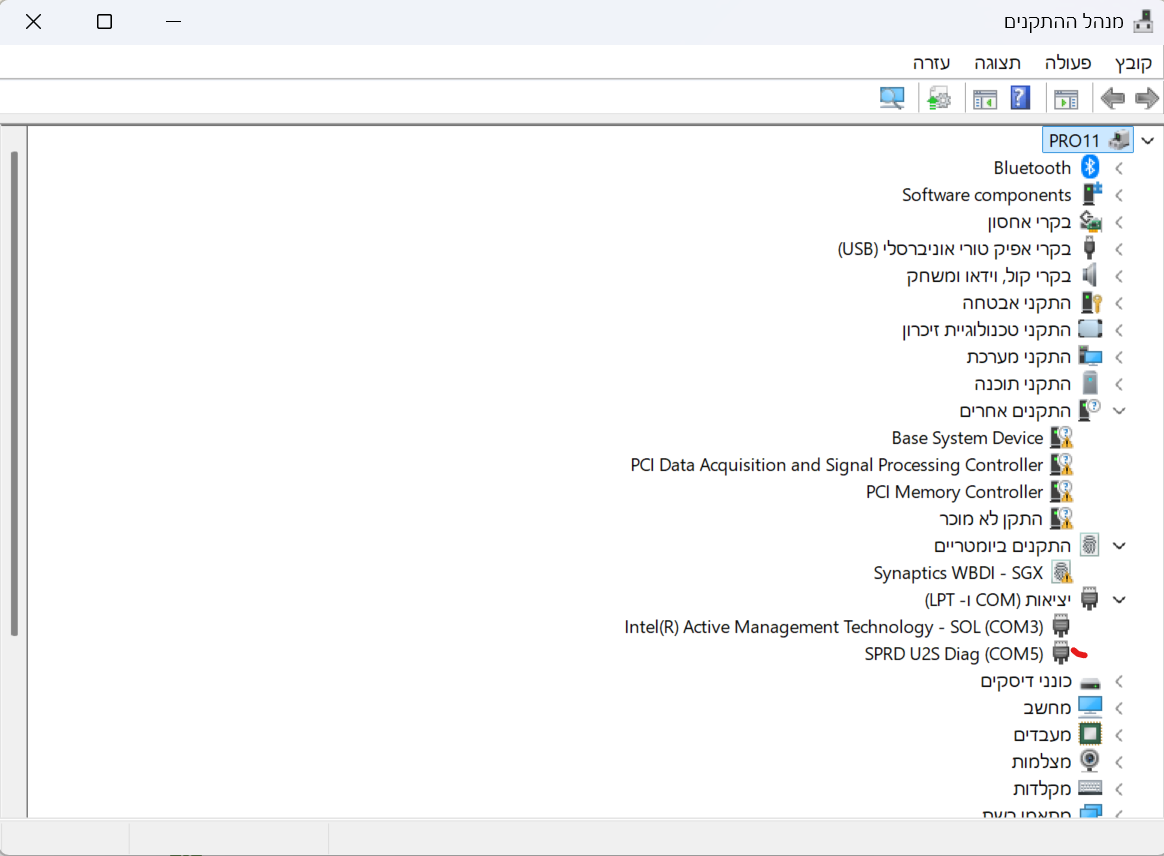Click the Forward navigation arrow
This screenshot has height=856, width=1164.
pos(1111,97)
